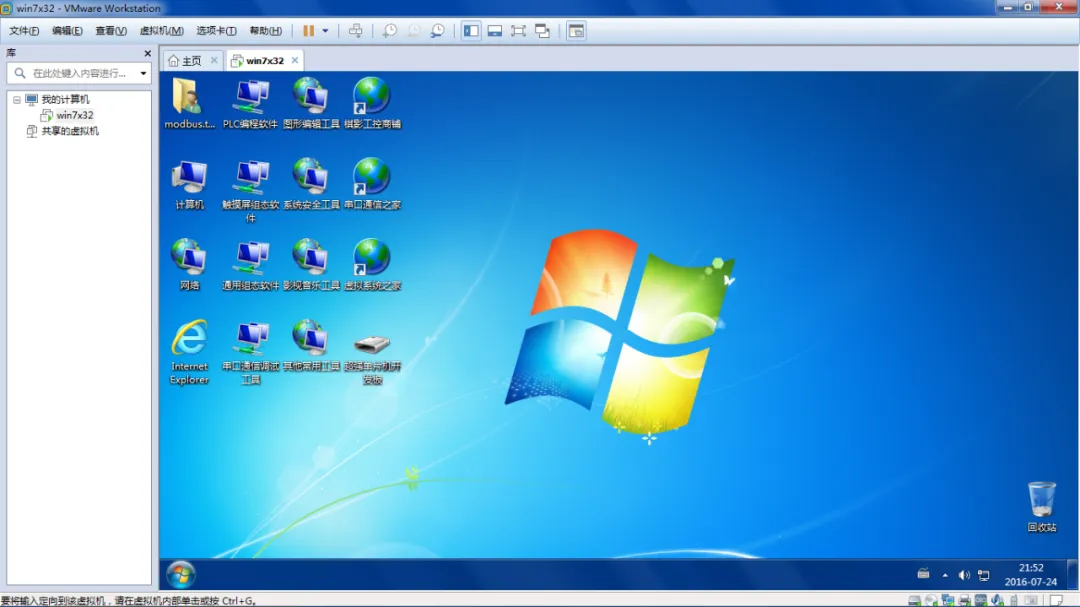
Task: Open the 查看 menu
Action: click(x=110, y=31)
